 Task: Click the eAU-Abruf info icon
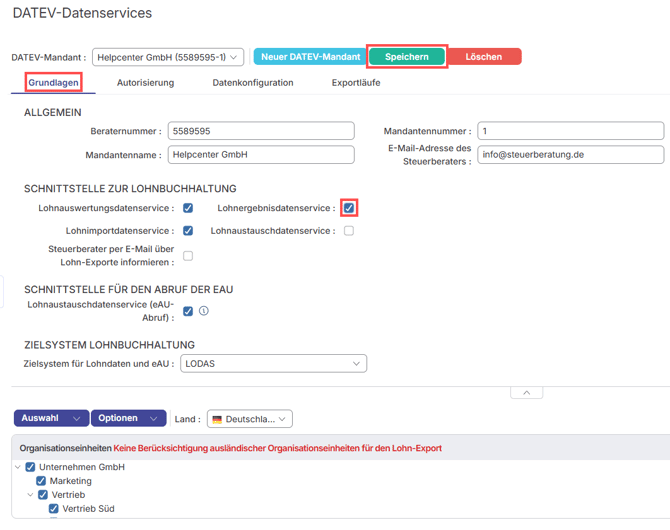[204, 311]
